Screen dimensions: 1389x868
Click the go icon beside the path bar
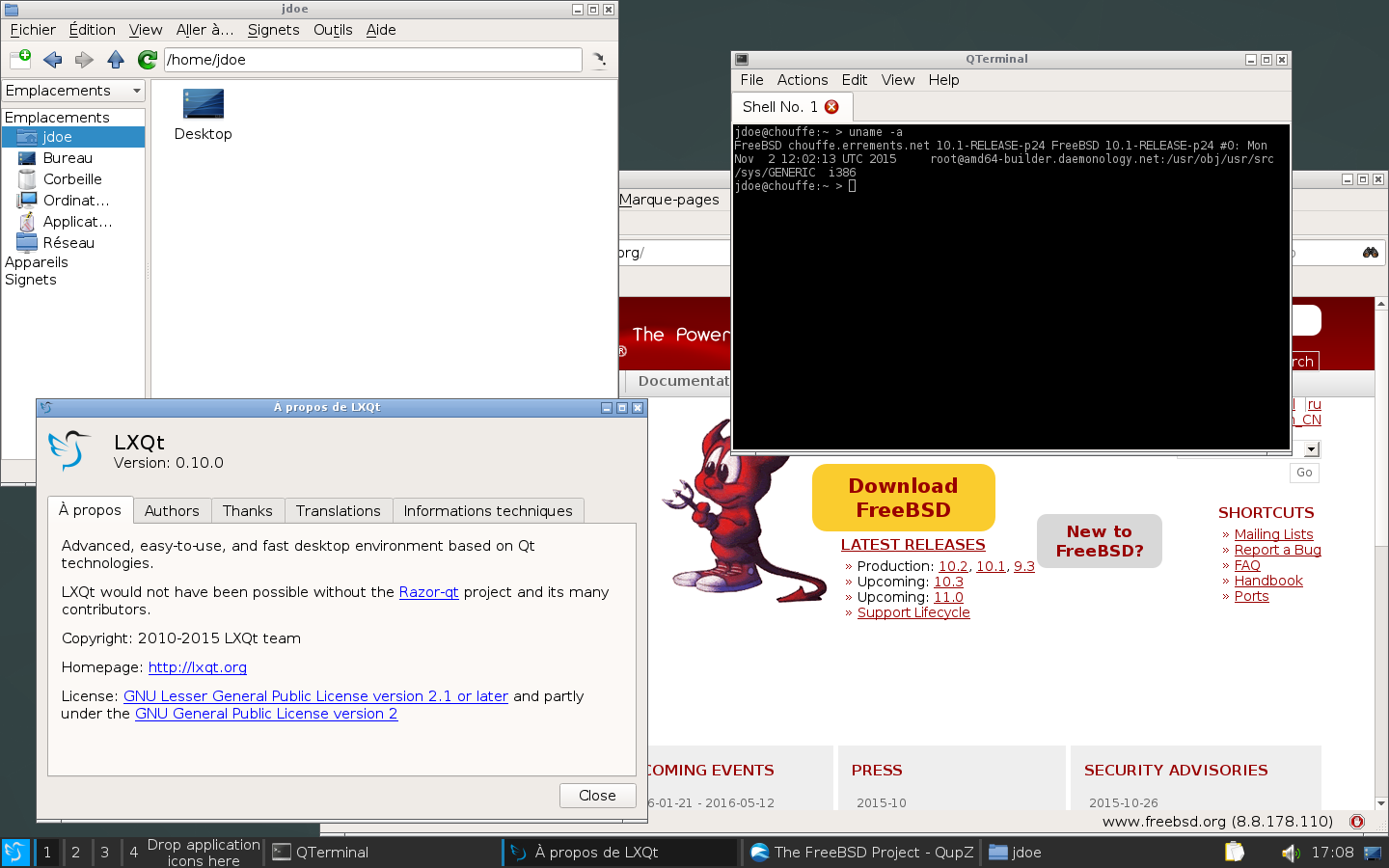[599, 60]
